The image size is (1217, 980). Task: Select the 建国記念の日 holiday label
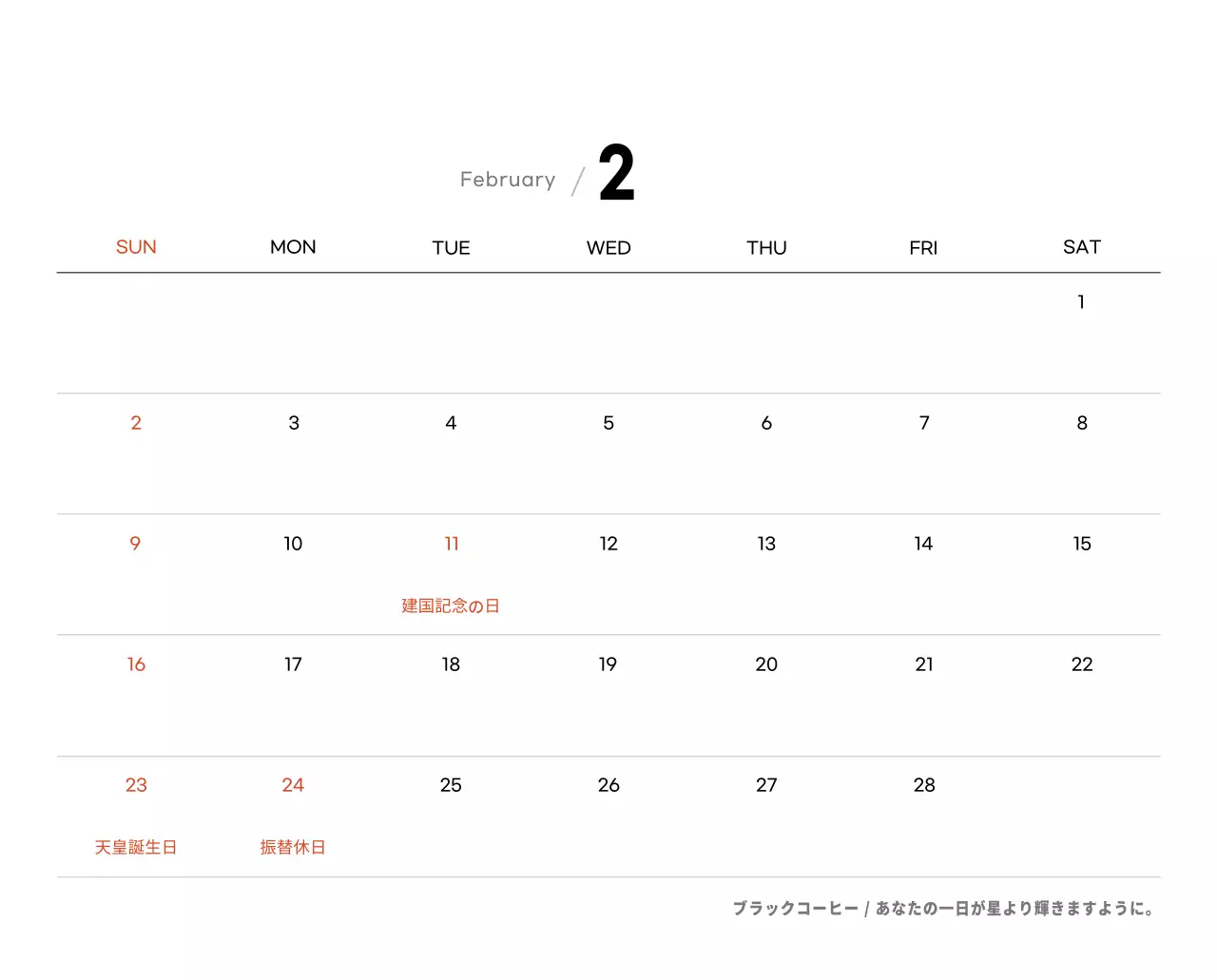(x=451, y=606)
